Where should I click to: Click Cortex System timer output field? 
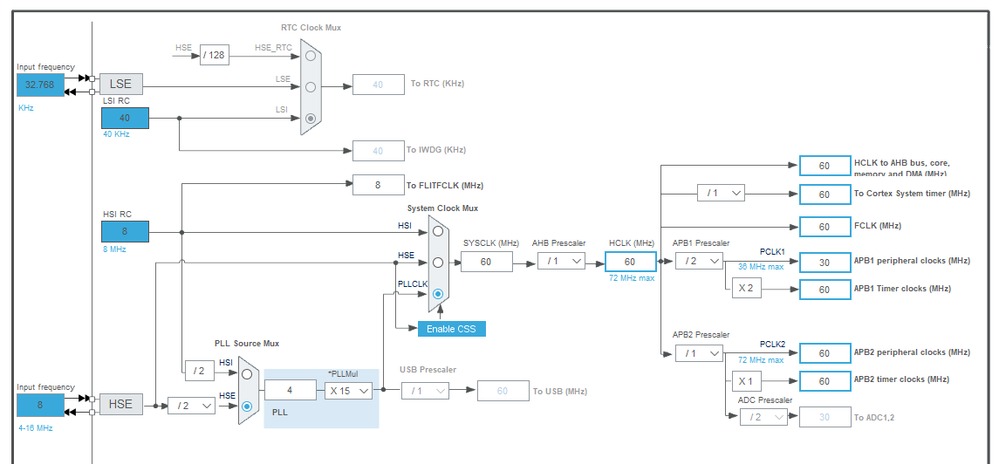(x=824, y=194)
